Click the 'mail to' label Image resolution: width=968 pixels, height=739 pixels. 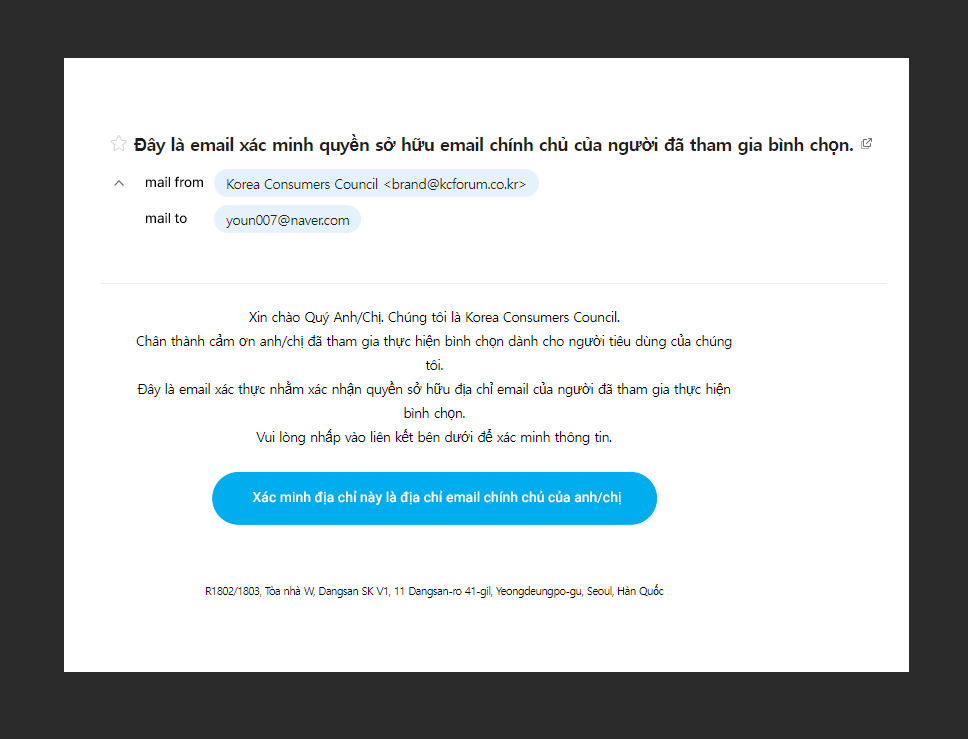point(165,219)
